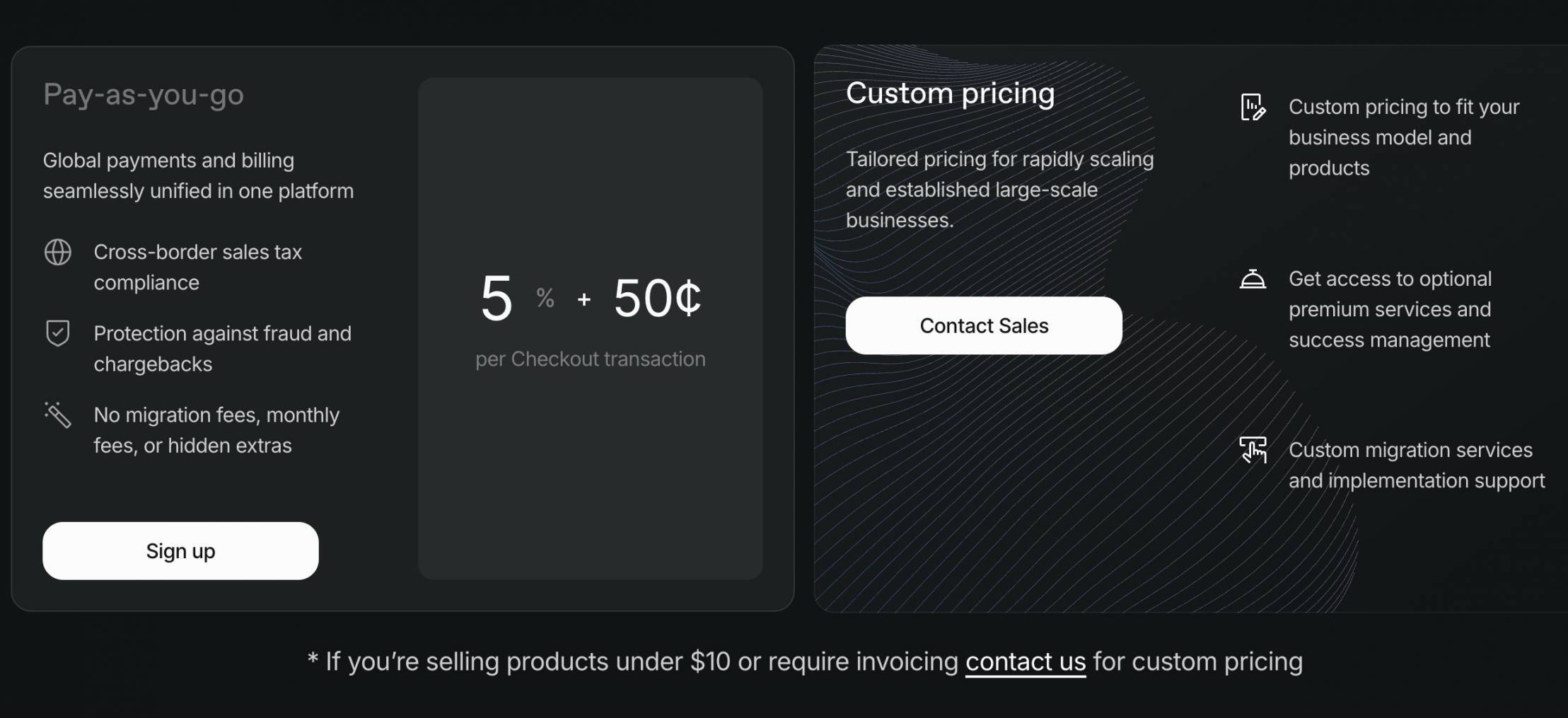Screen dimensions: 1568x718
Task: Click the Sign up button
Action: [180, 550]
